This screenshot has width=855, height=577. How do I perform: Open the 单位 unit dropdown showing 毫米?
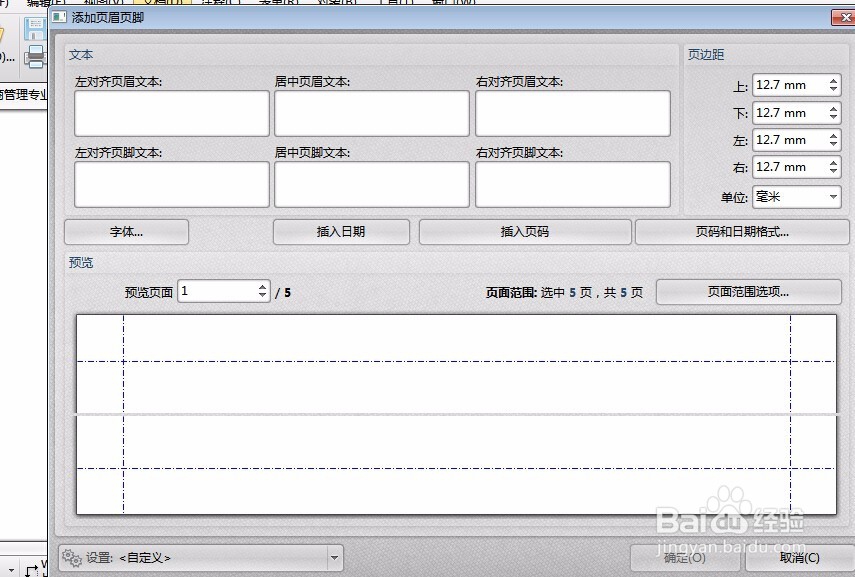tap(834, 197)
